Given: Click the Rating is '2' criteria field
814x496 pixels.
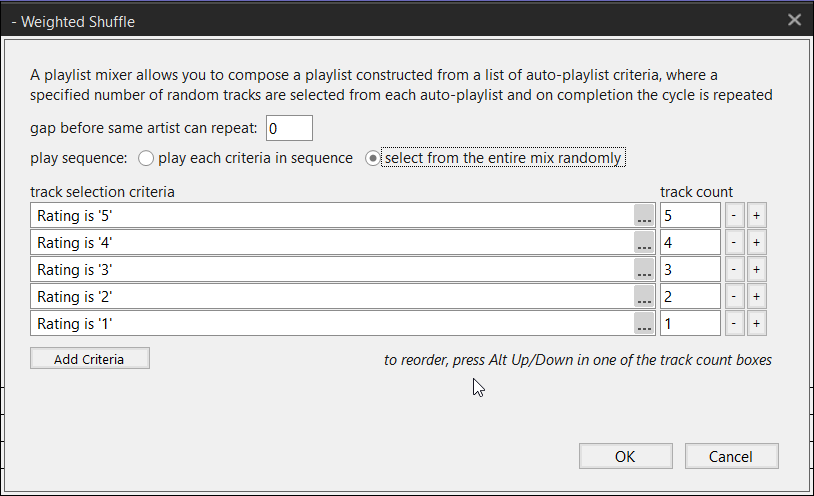Looking at the screenshot, I should click(x=330, y=297).
